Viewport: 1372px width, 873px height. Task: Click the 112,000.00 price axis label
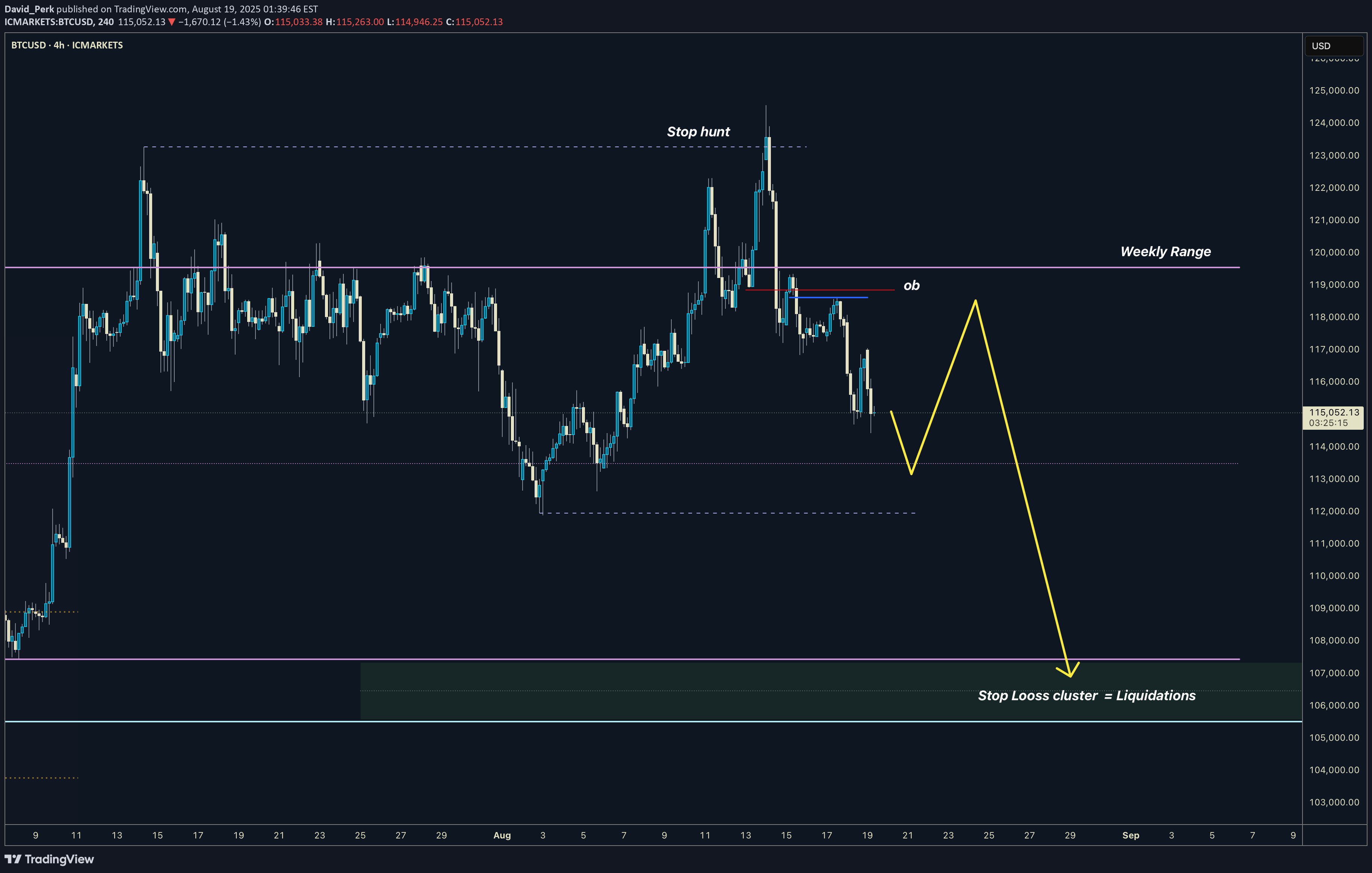(x=1334, y=511)
